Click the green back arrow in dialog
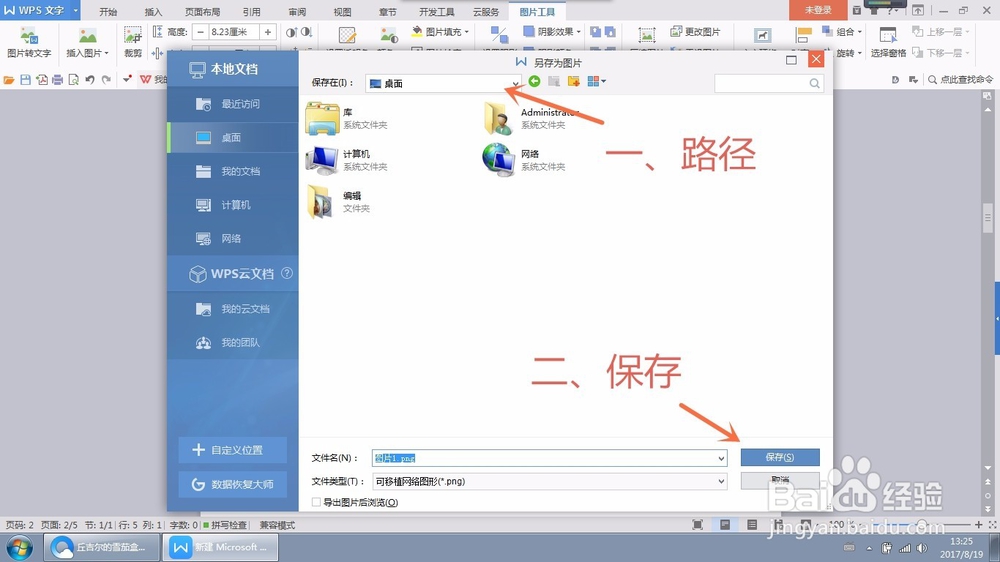 point(534,82)
